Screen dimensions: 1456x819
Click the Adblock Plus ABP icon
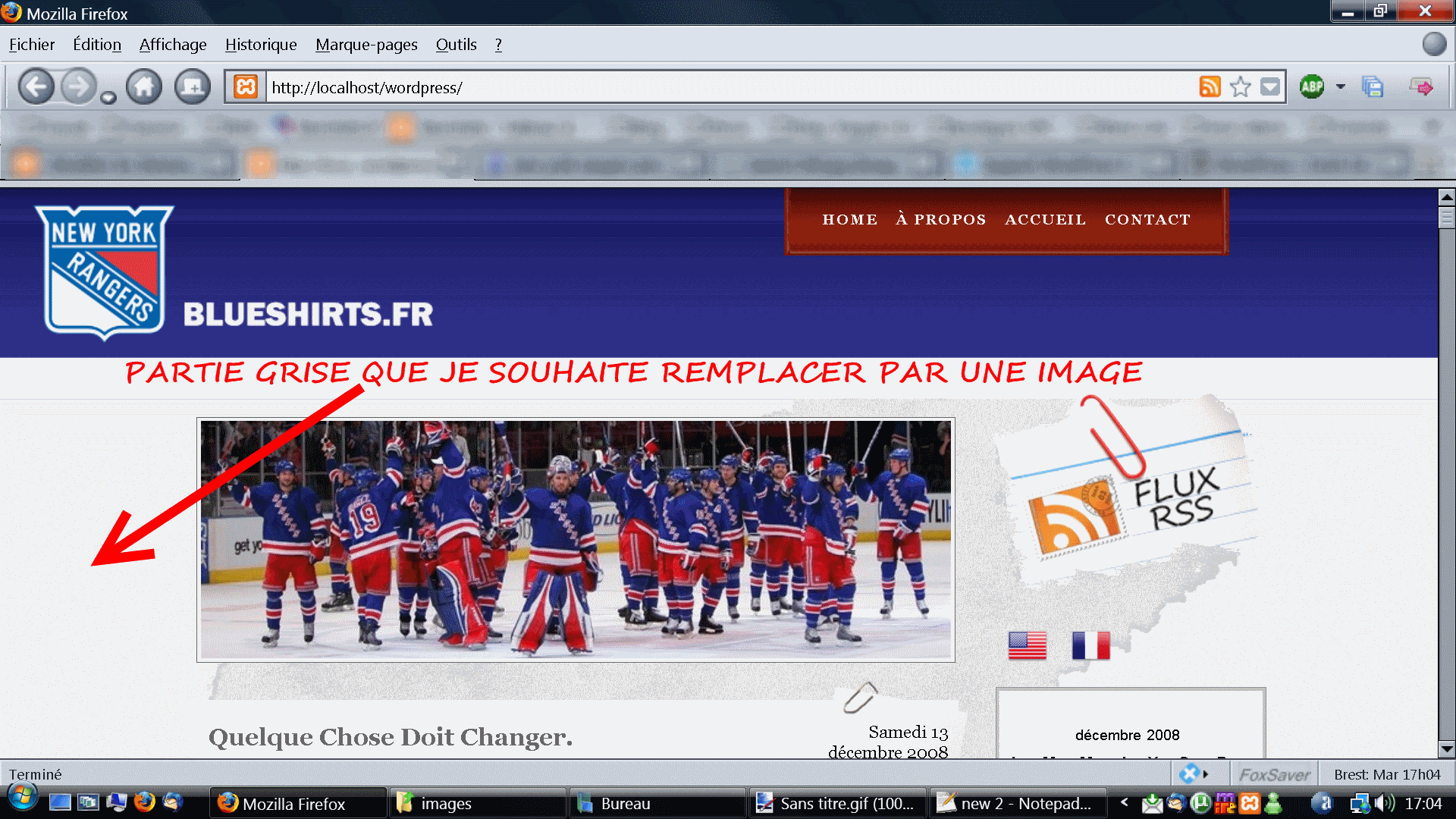tap(1311, 86)
